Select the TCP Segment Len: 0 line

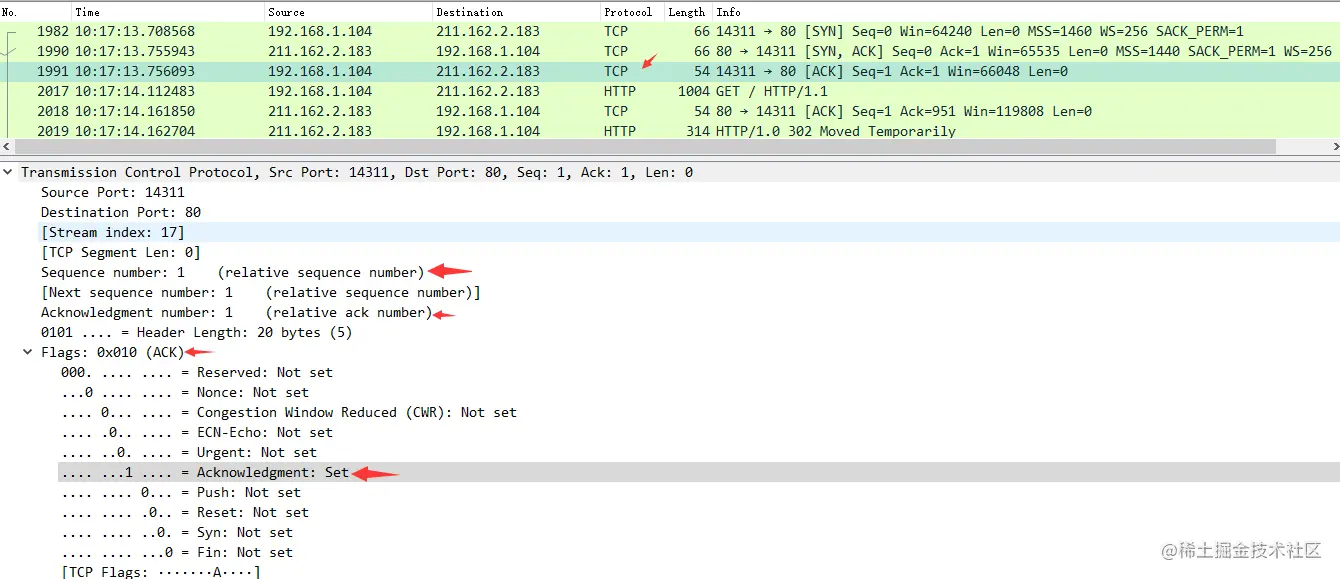pyautogui.click(x=121, y=252)
